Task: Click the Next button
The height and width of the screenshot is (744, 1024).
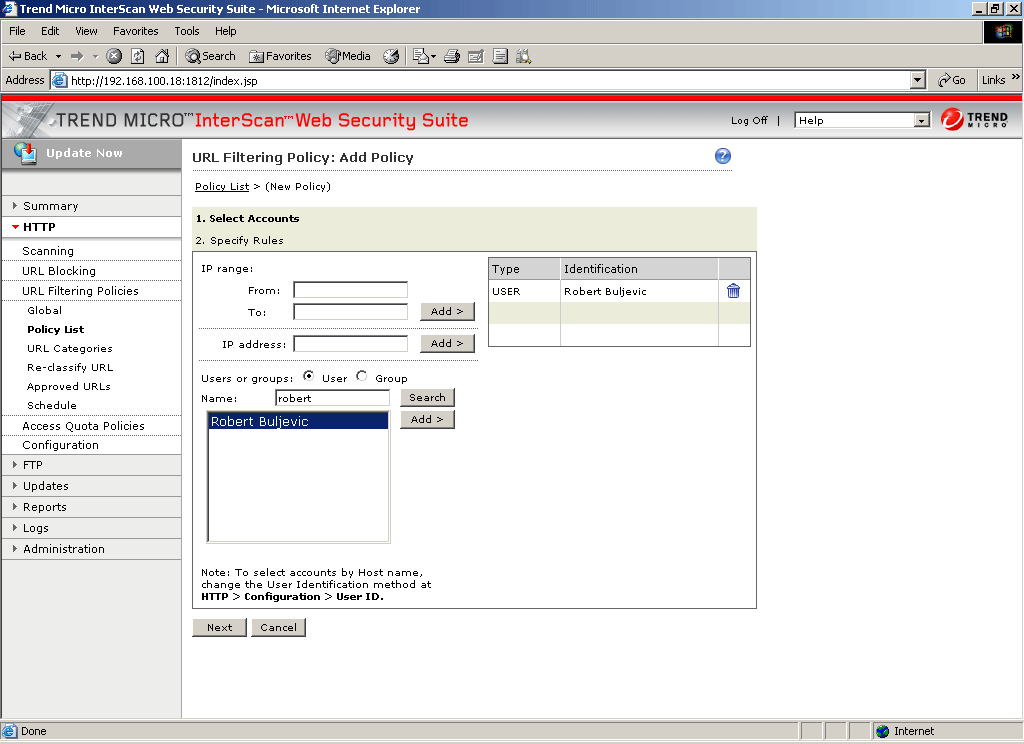Action: tap(220, 627)
